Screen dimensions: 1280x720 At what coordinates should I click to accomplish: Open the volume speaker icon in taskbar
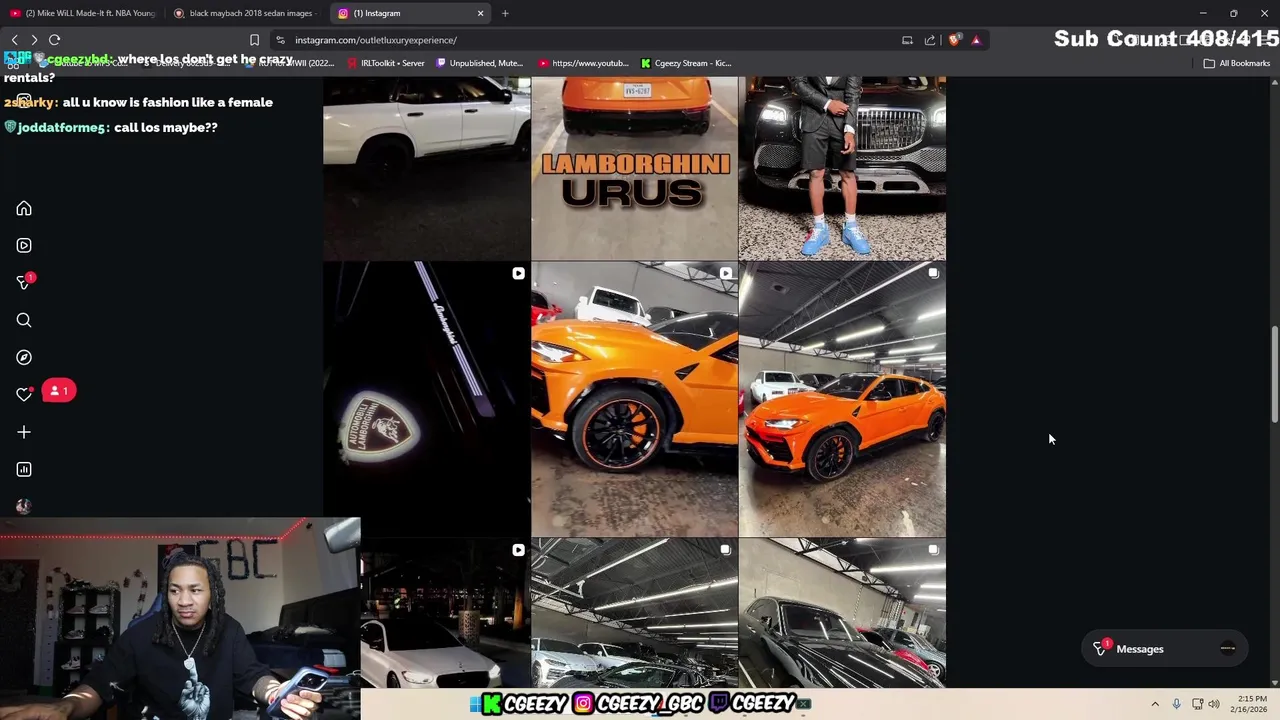tap(1214, 704)
